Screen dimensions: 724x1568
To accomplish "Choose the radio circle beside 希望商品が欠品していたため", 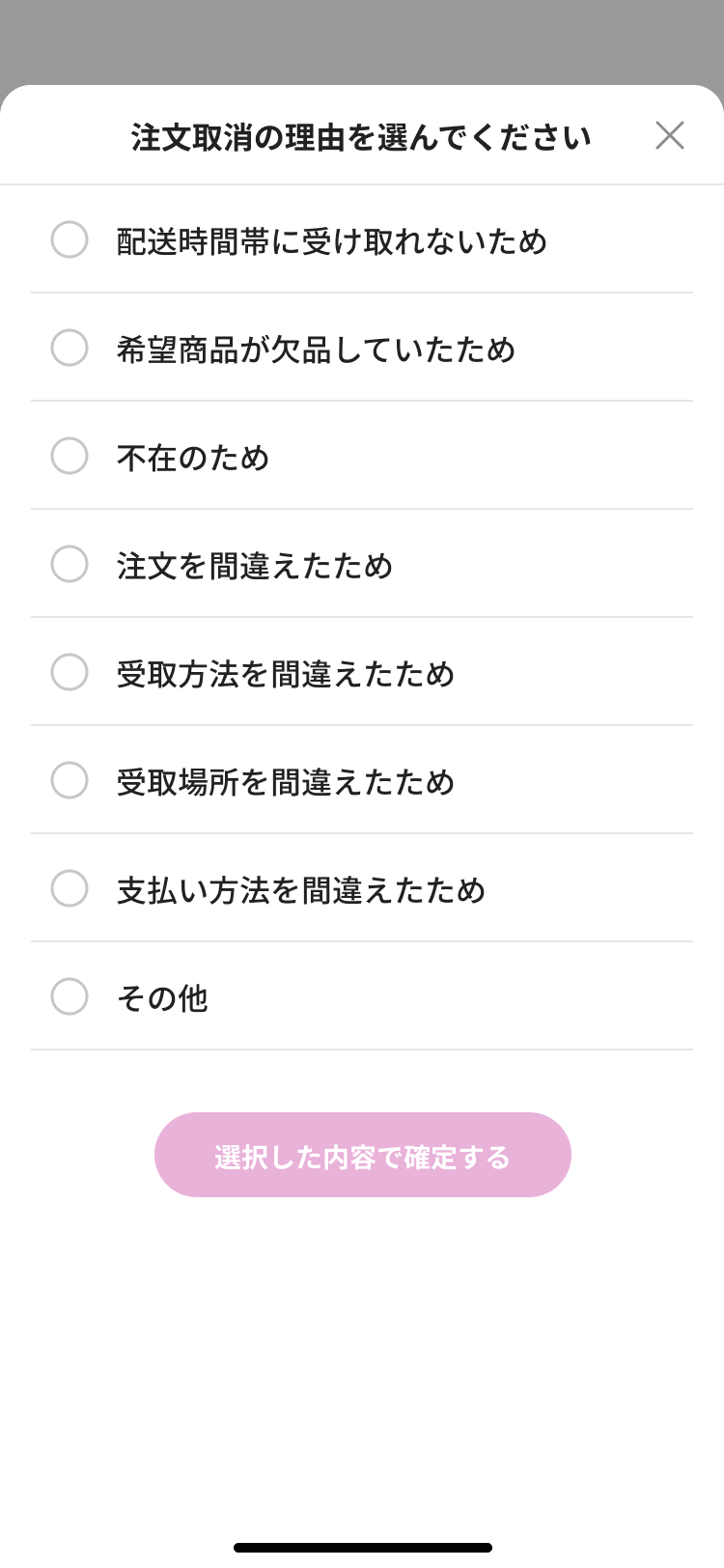I will [x=70, y=348].
